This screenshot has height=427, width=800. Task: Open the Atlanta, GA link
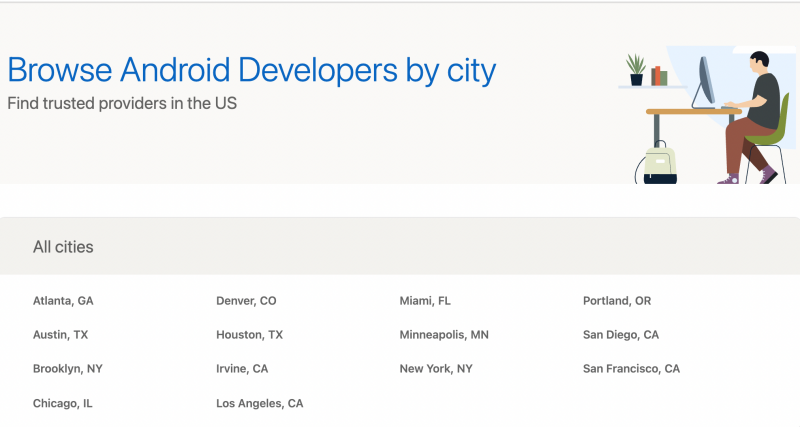63,300
